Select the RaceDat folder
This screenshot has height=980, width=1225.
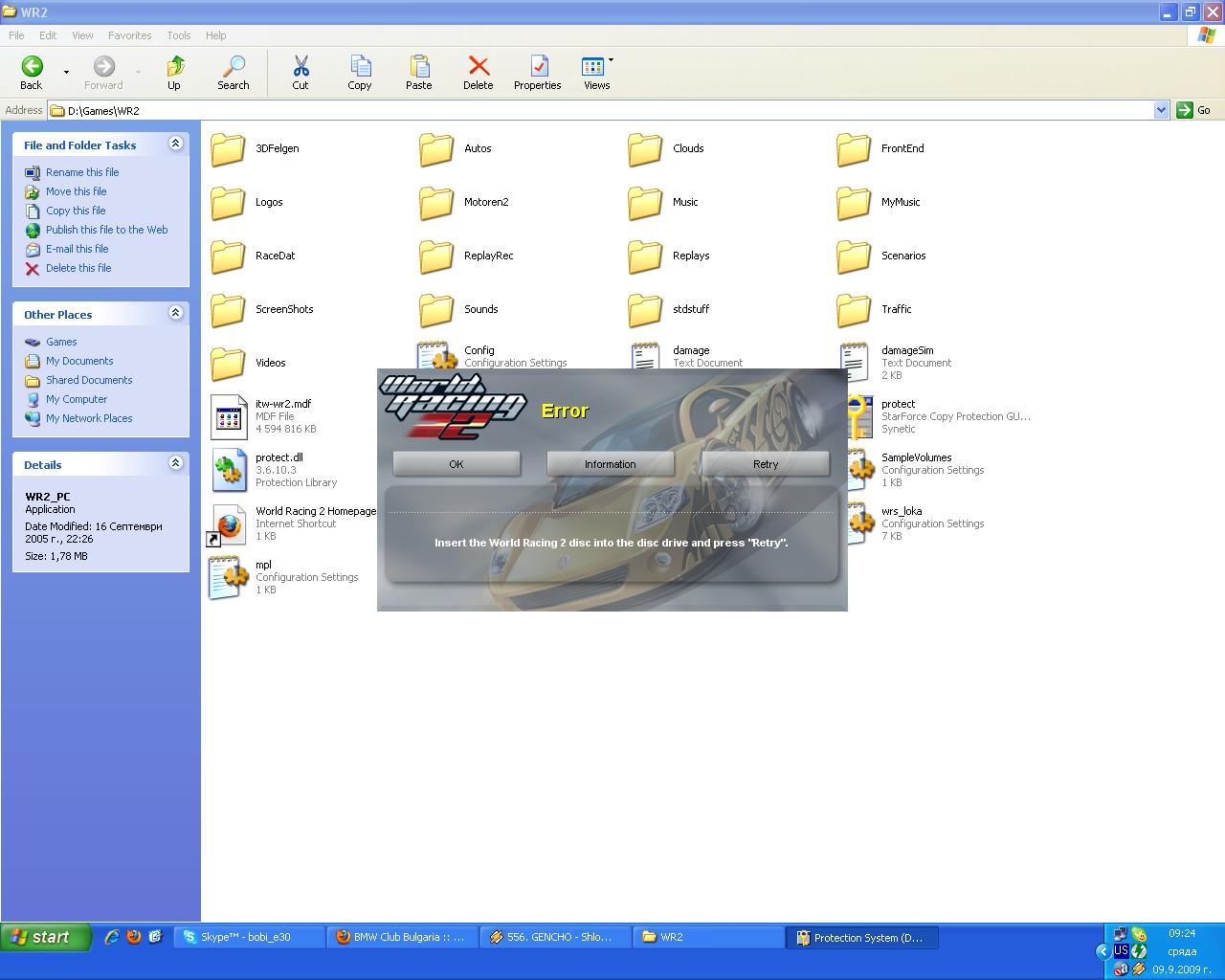click(253, 256)
